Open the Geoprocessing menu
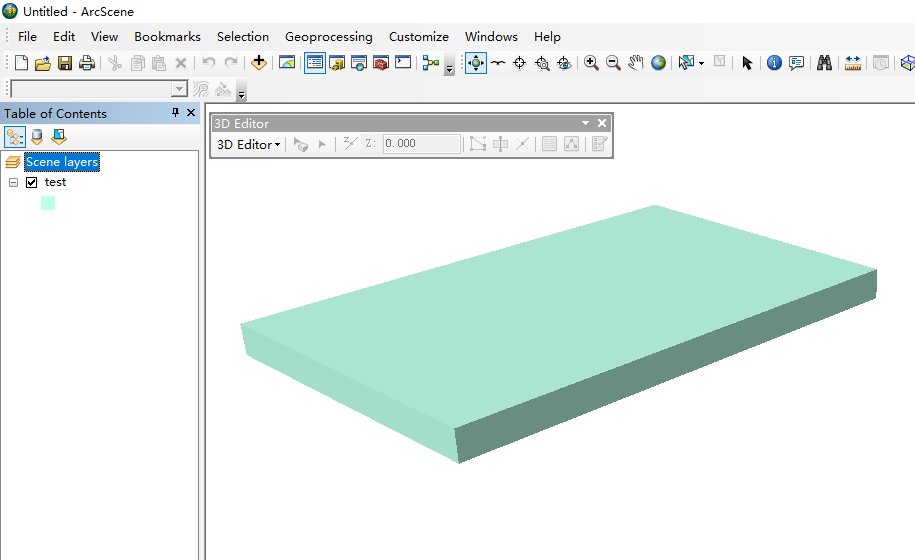 328,37
